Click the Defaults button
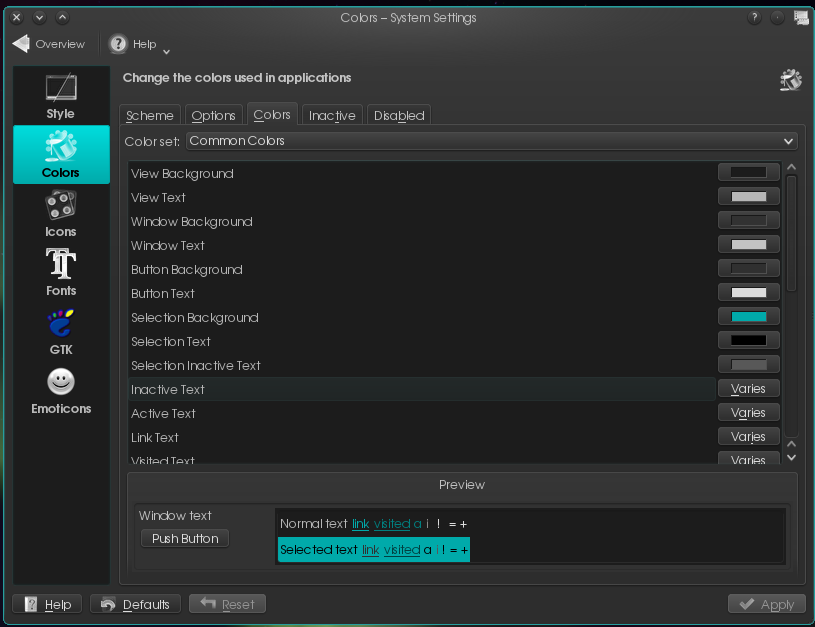This screenshot has height=627, width=815. [x=136, y=604]
